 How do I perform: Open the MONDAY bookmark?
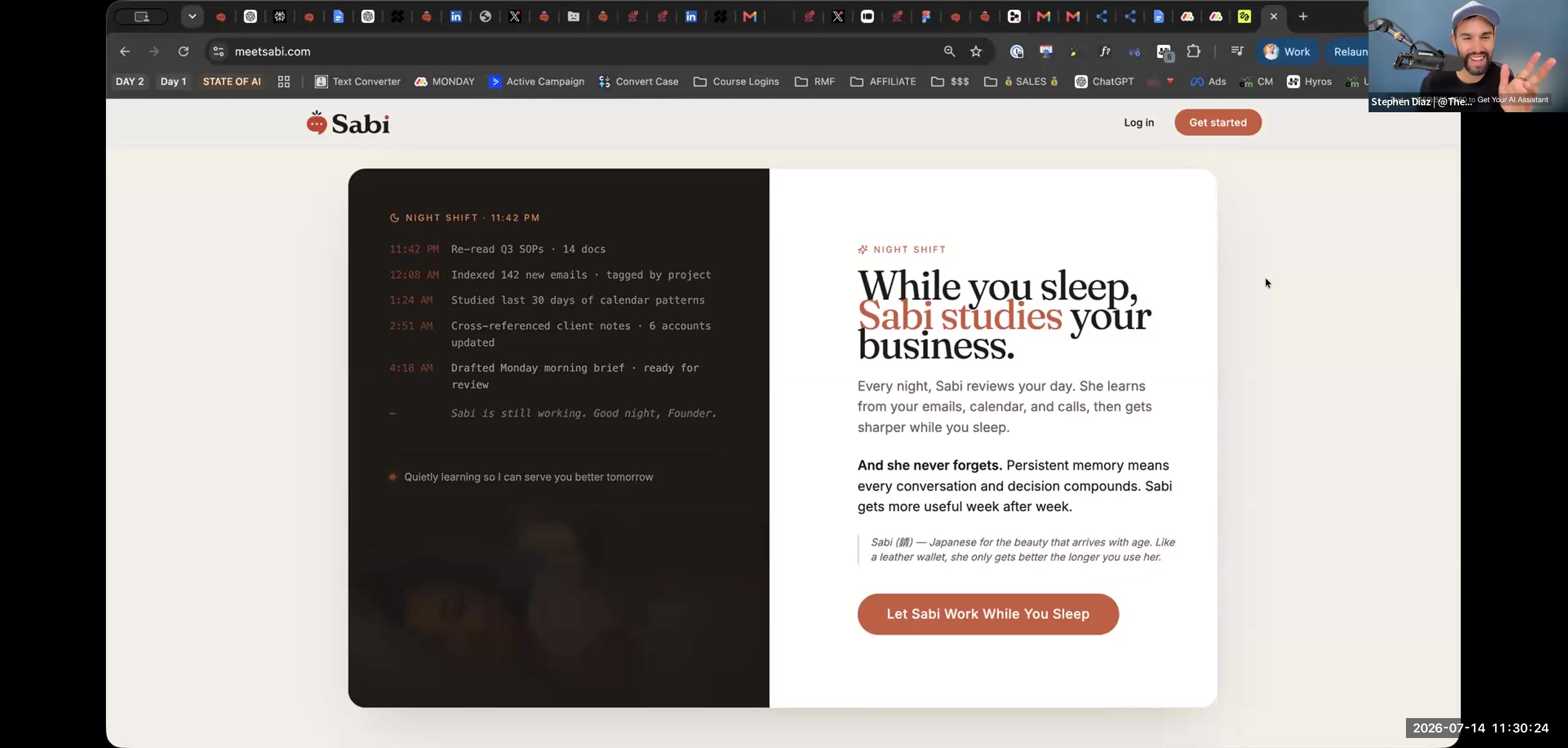[x=444, y=82]
